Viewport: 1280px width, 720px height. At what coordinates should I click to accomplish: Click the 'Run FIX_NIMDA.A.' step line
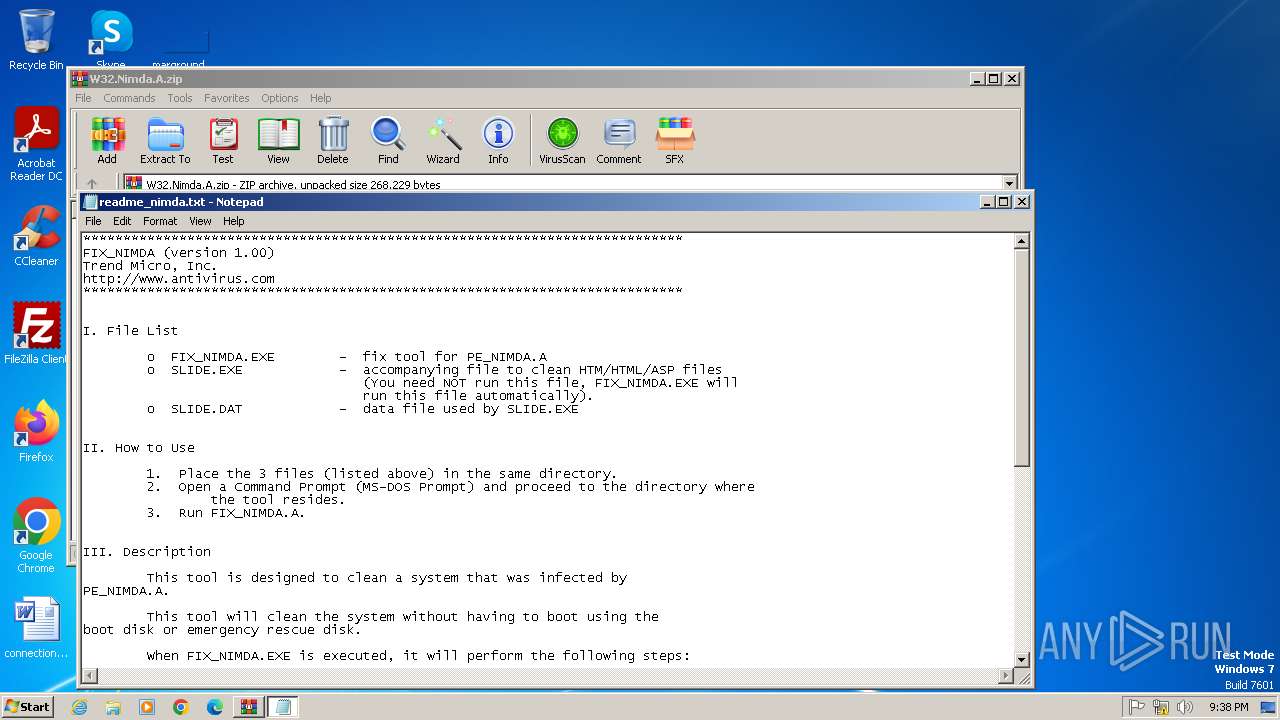pyautogui.click(x=242, y=513)
